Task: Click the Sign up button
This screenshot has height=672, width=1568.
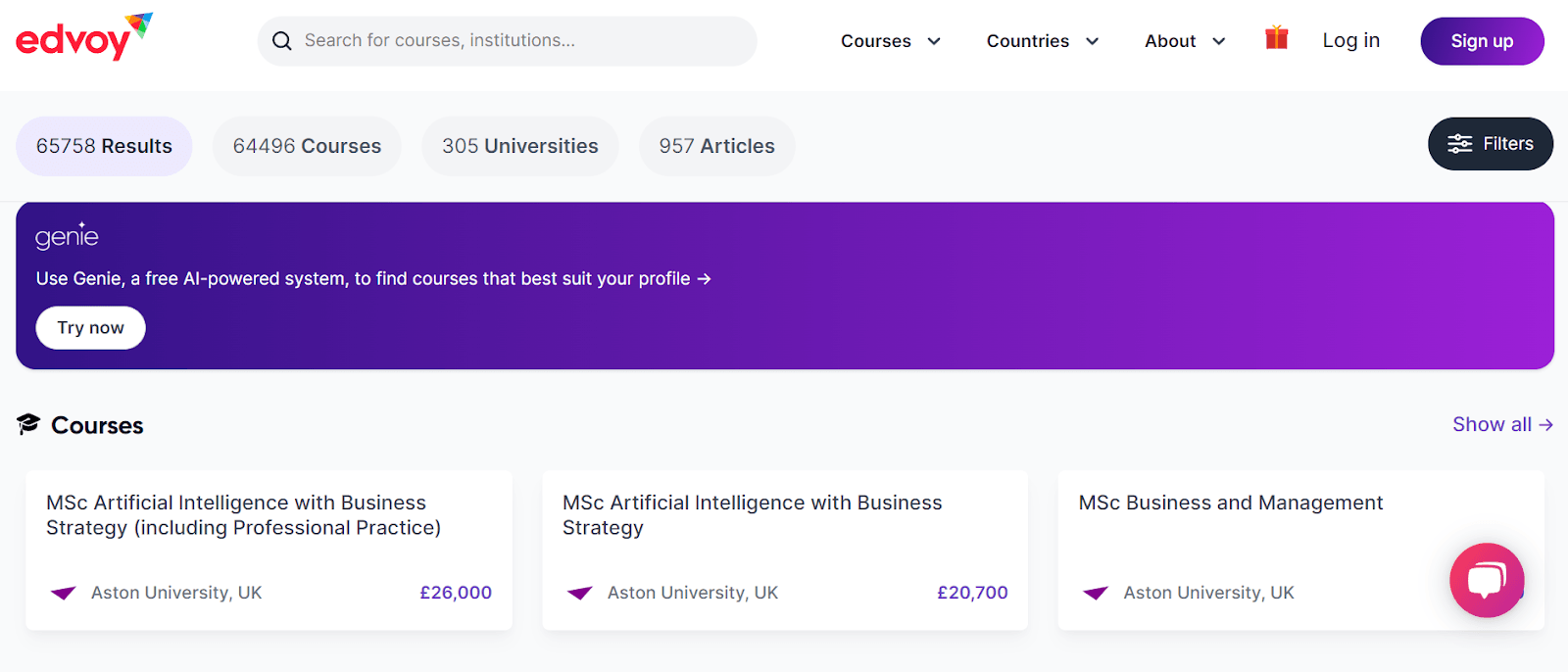Action: [1483, 41]
